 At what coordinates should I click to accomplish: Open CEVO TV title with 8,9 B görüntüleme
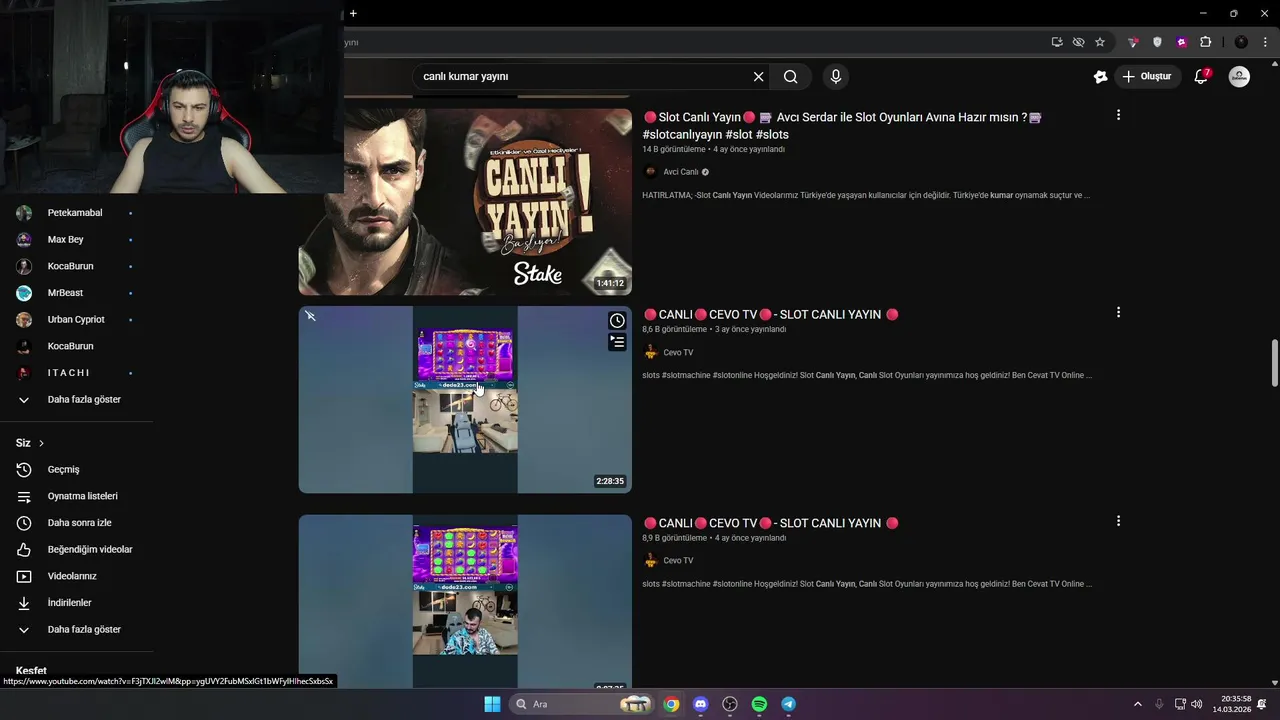point(771,523)
